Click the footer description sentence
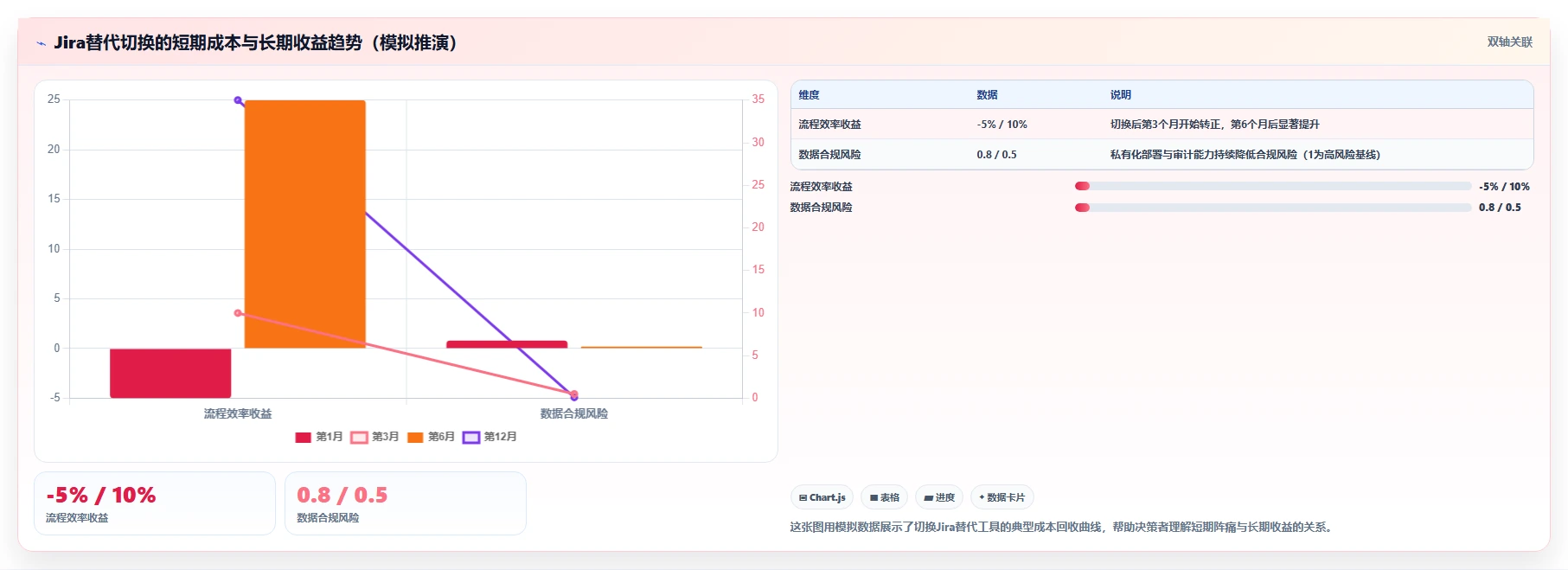Image resolution: width=1568 pixels, height=570 pixels. pyautogui.click(x=1060, y=527)
